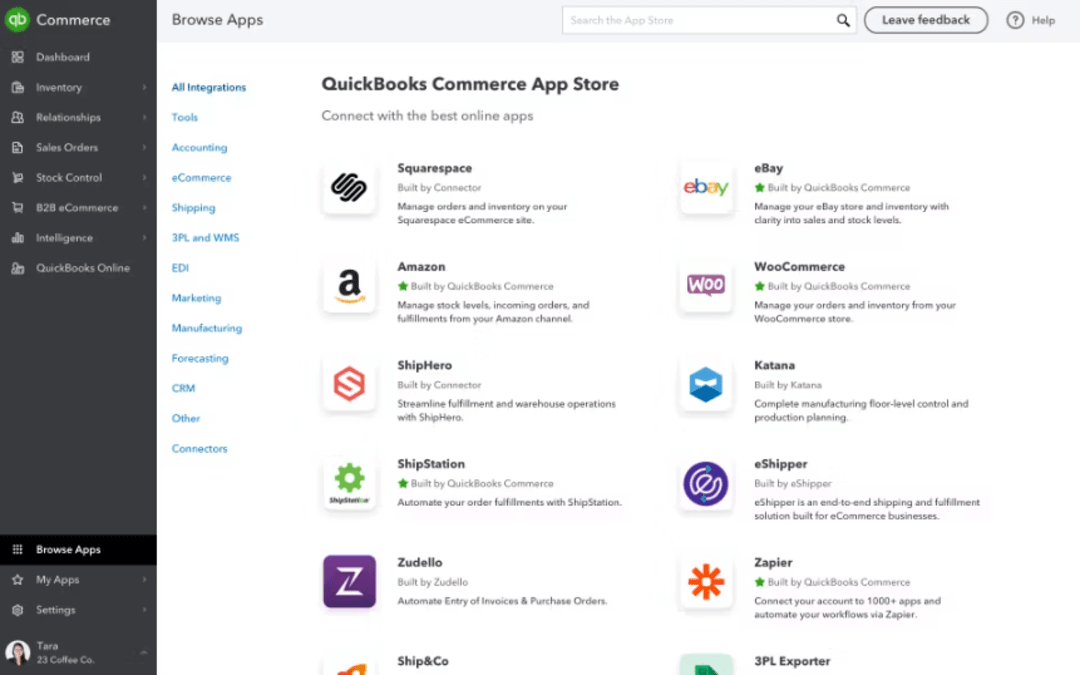Viewport: 1080px width, 675px height.
Task: Open the Katana app icon
Action: 706,385
